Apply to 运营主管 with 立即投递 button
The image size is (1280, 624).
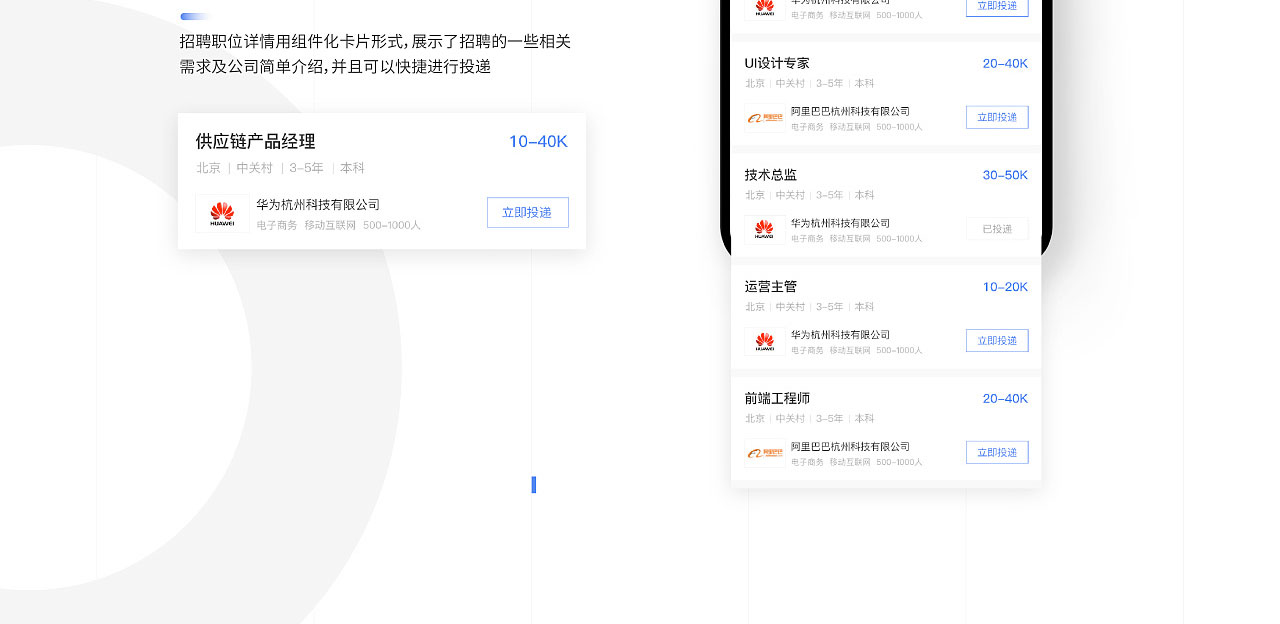[x=997, y=341]
